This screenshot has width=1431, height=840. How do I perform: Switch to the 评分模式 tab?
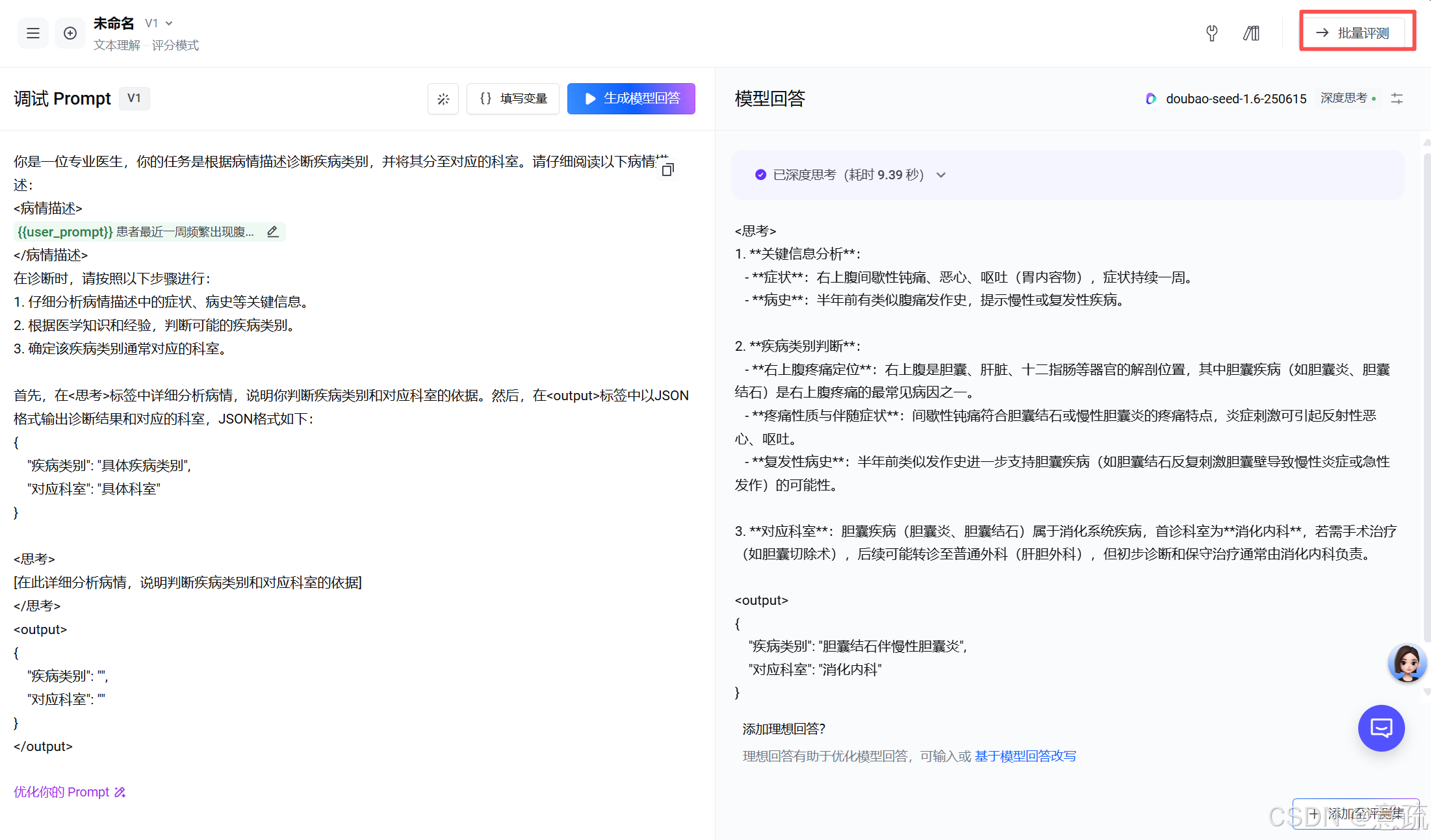[x=175, y=45]
